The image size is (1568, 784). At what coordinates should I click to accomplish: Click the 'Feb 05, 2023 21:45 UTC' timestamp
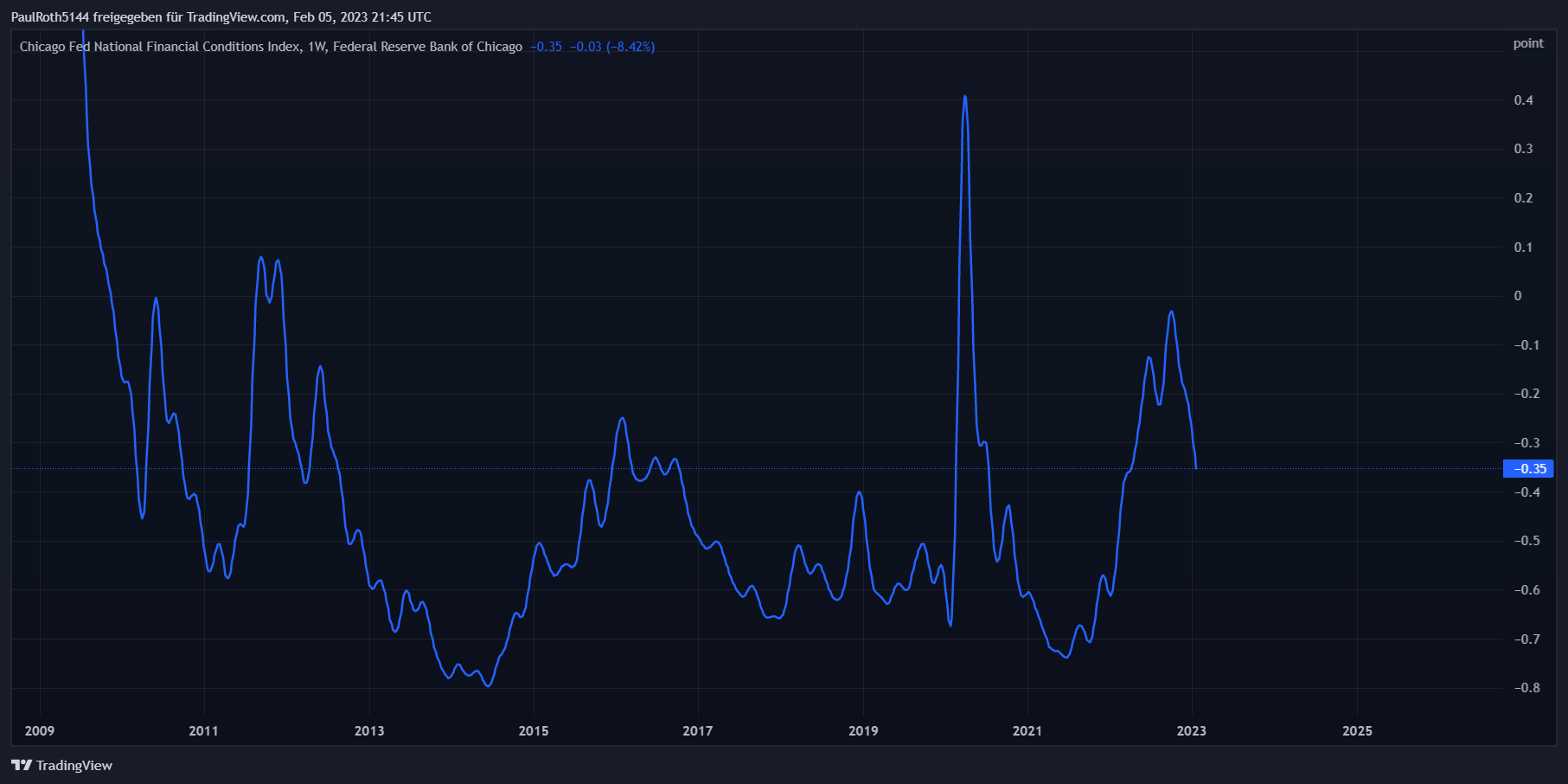pyautogui.click(x=362, y=17)
